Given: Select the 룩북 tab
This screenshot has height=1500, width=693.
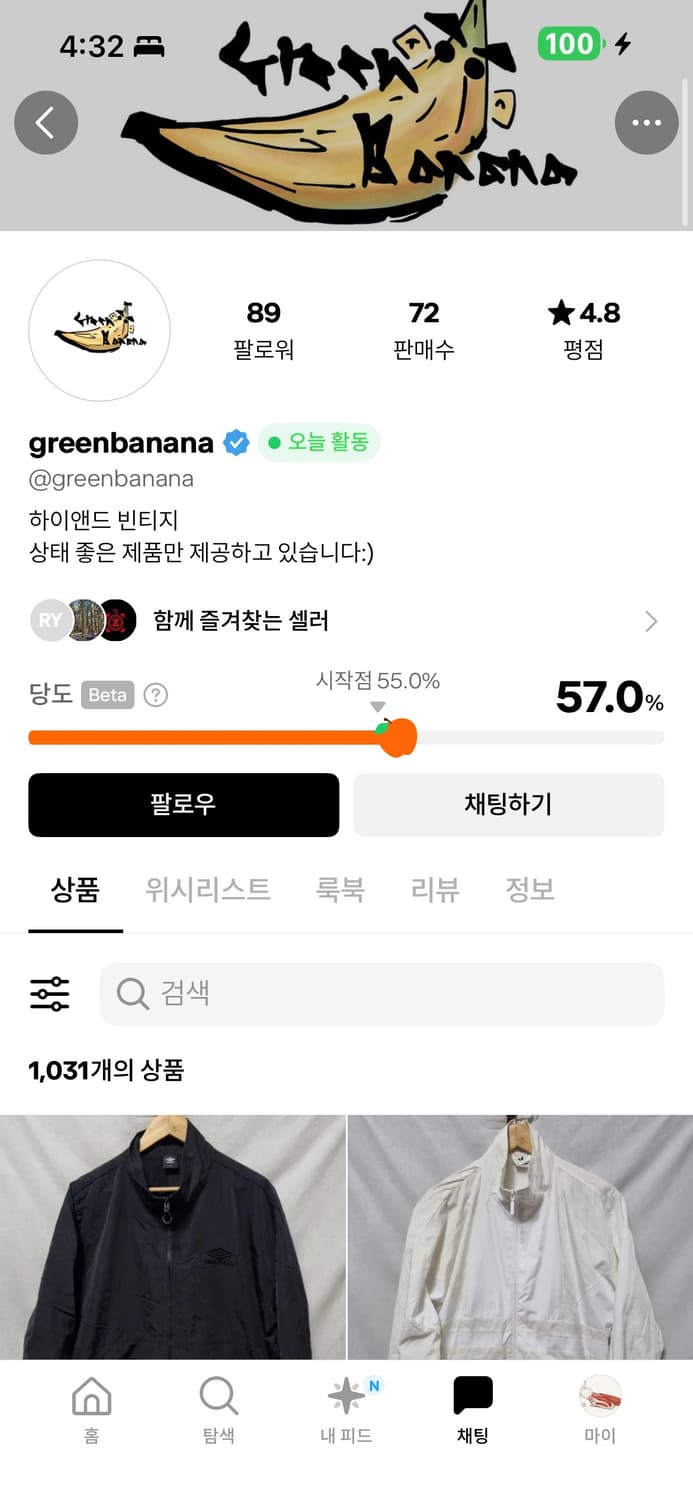Looking at the screenshot, I should (x=341, y=889).
